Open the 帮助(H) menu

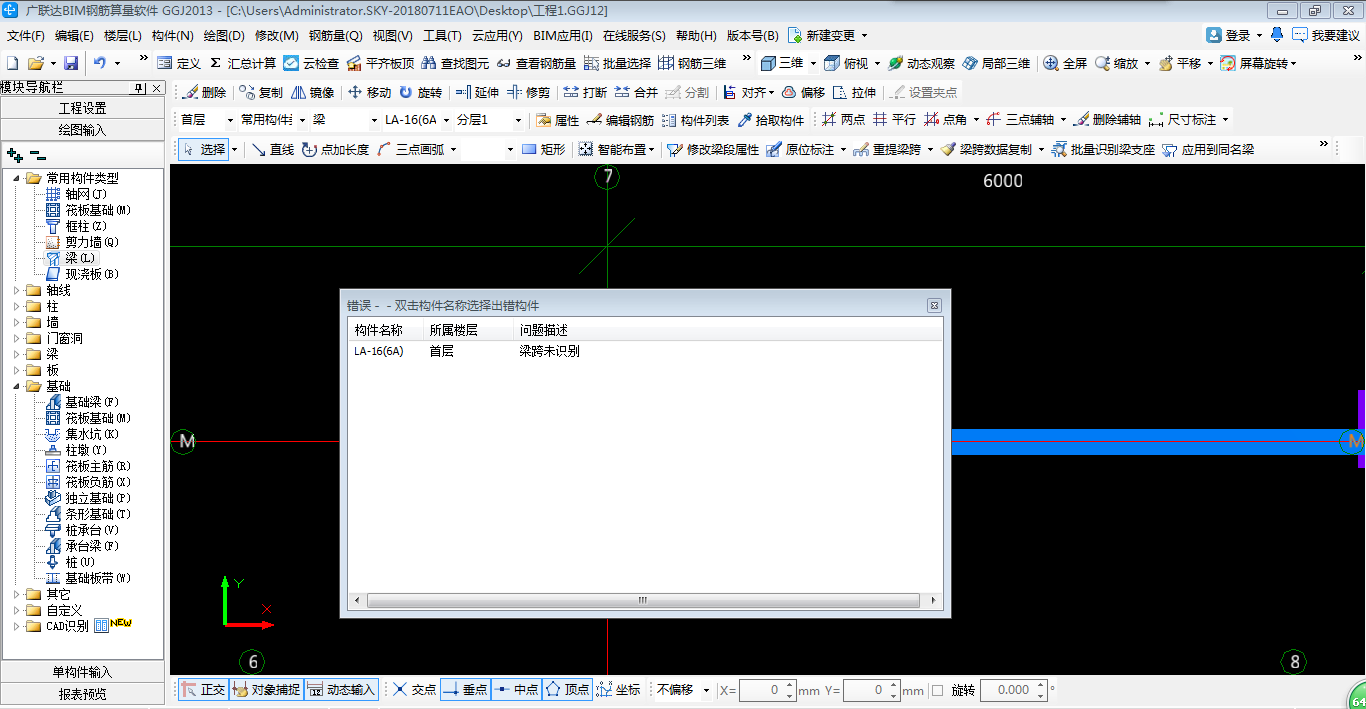(696, 36)
